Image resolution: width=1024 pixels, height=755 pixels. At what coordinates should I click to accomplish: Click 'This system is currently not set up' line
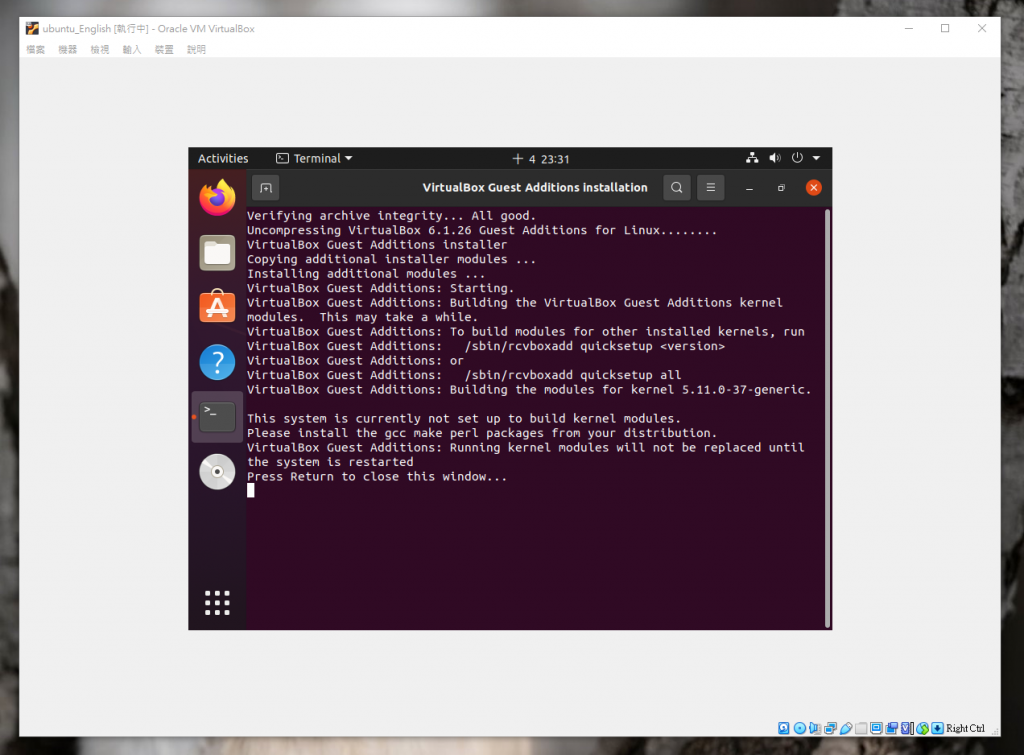pyautogui.click(x=464, y=419)
